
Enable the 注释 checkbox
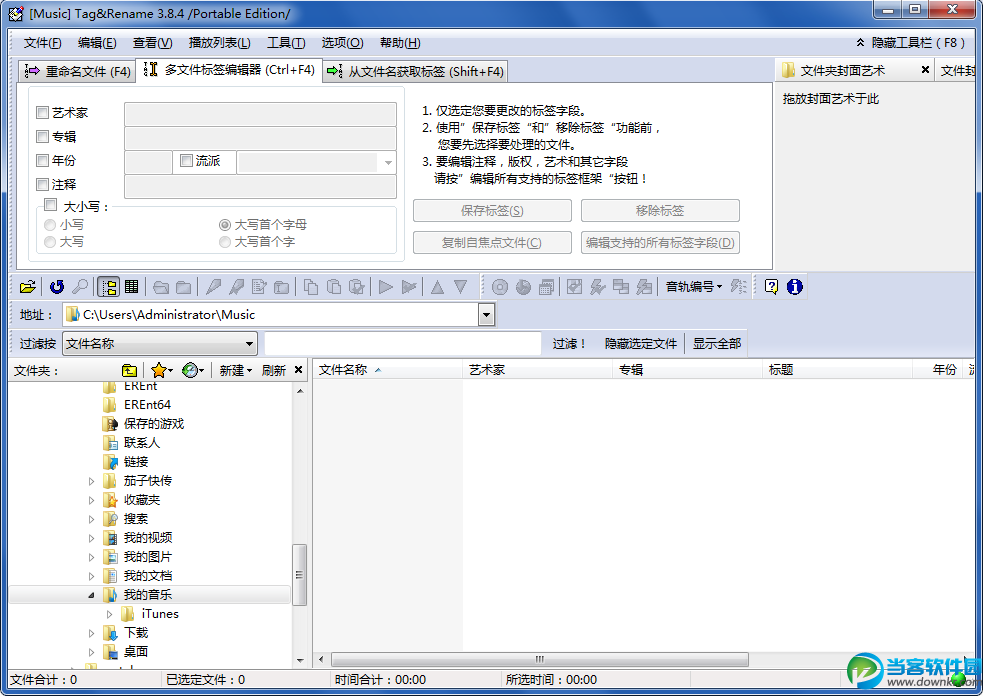click(x=43, y=184)
